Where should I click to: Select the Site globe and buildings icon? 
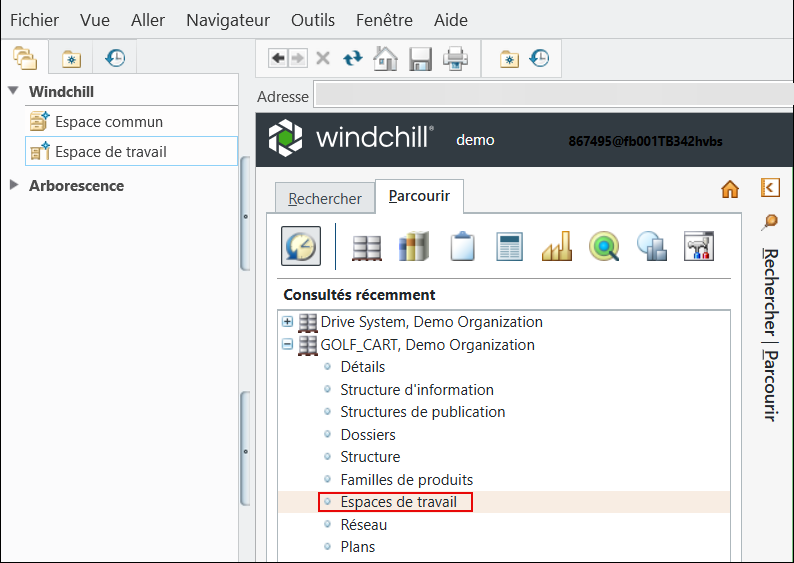point(652,246)
